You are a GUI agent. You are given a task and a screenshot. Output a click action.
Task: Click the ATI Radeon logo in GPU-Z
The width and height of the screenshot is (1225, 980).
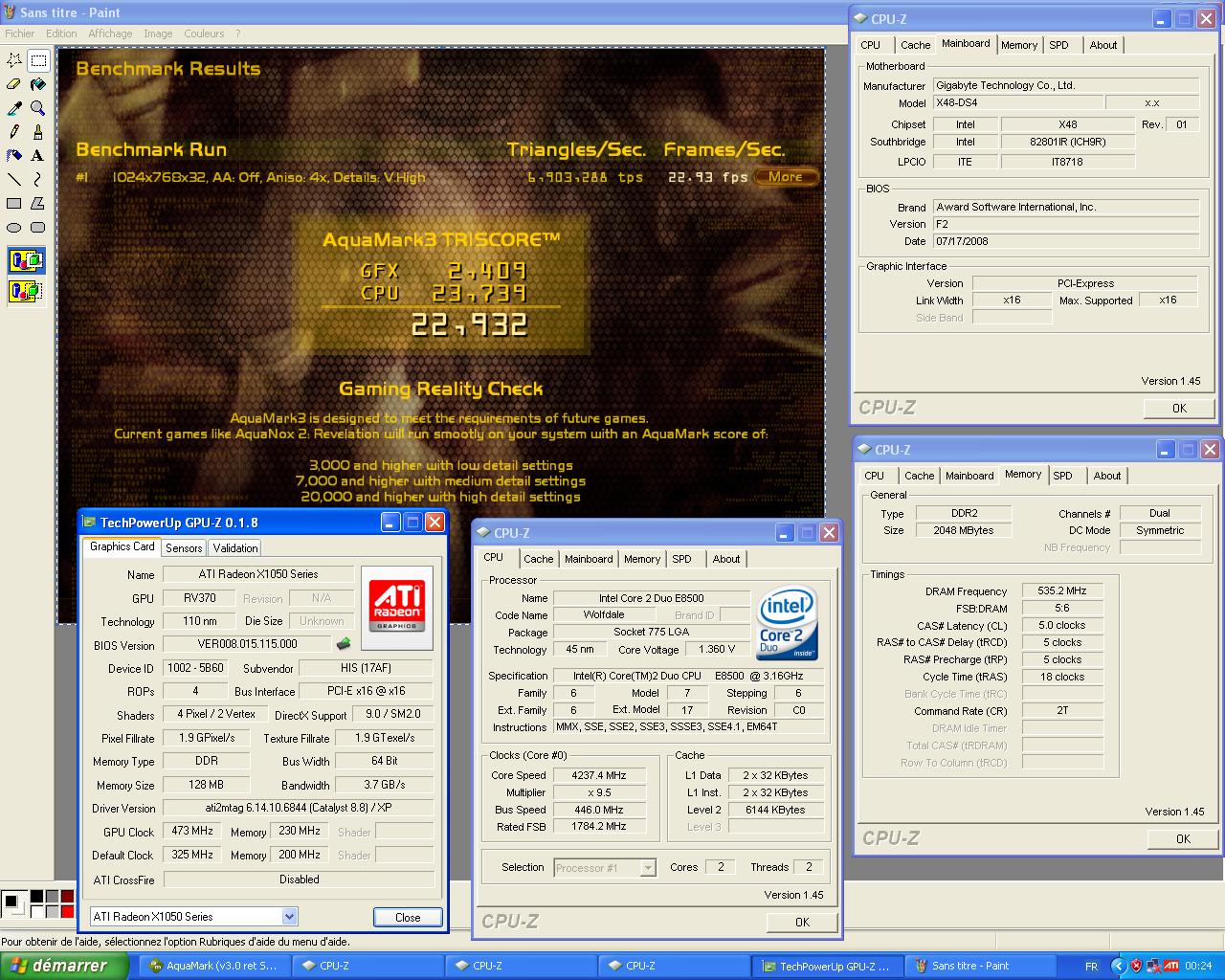[396, 607]
